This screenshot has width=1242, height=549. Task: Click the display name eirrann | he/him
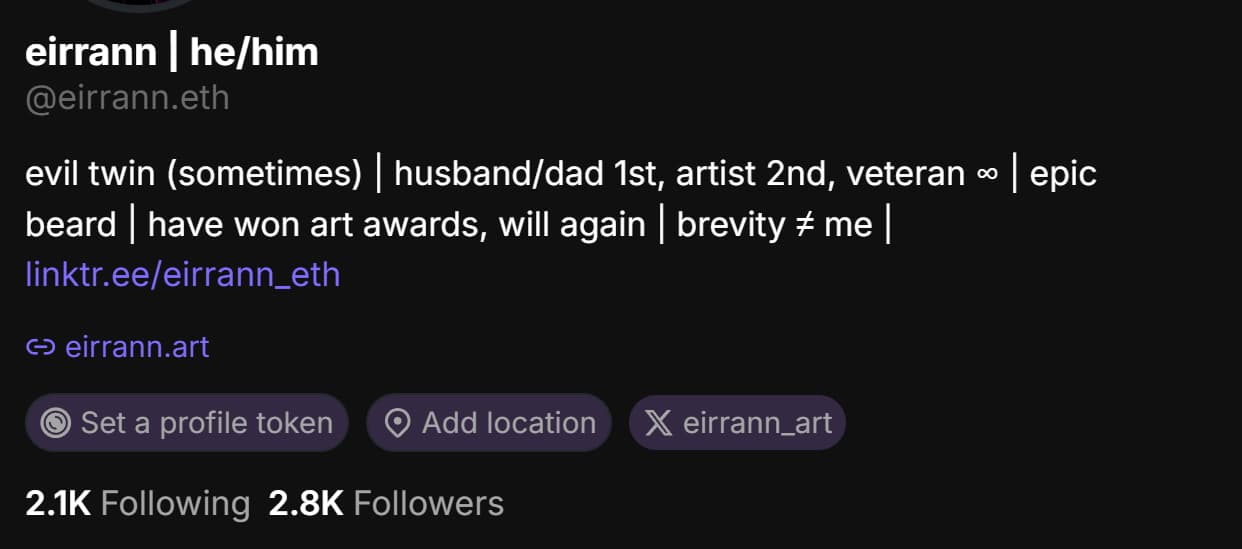click(x=171, y=52)
